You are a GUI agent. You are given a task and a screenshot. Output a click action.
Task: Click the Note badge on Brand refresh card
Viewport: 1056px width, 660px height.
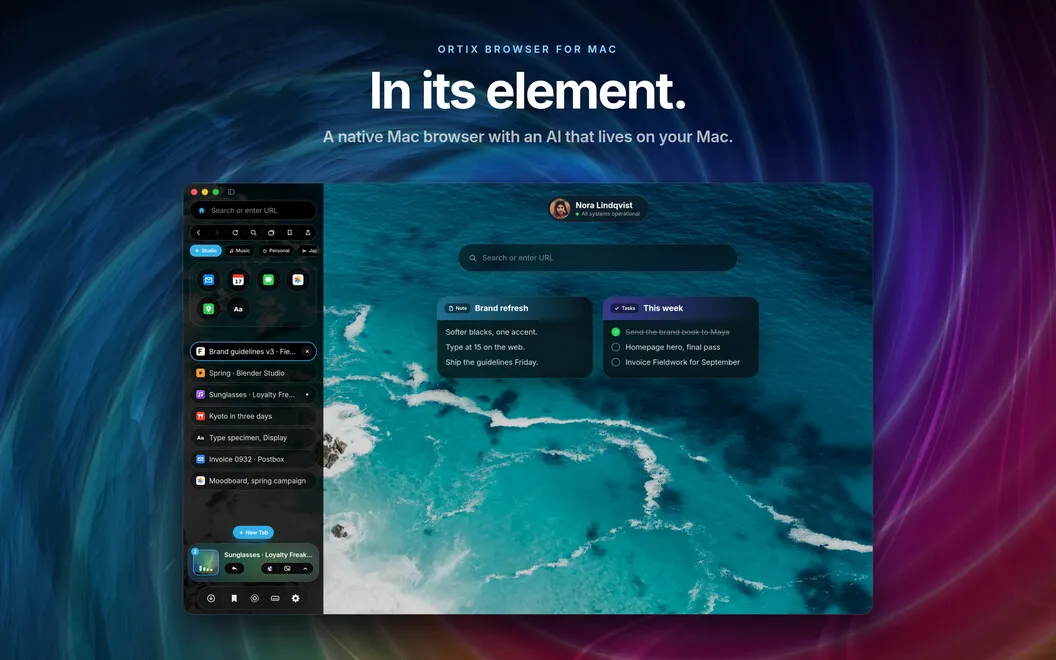(458, 308)
